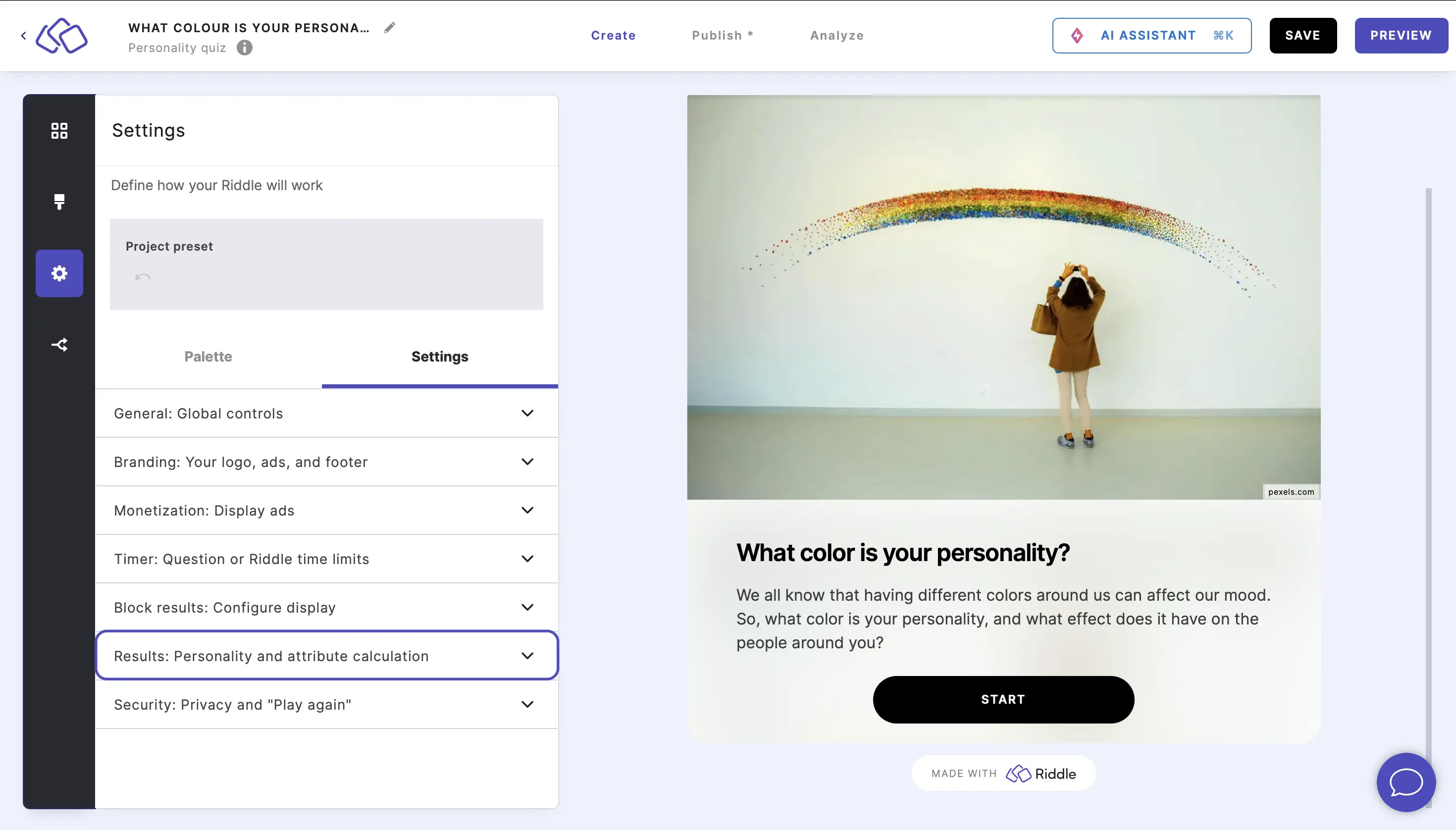Click the share icon in sidebar
Viewport: 1456px width, 830px height.
(59, 344)
